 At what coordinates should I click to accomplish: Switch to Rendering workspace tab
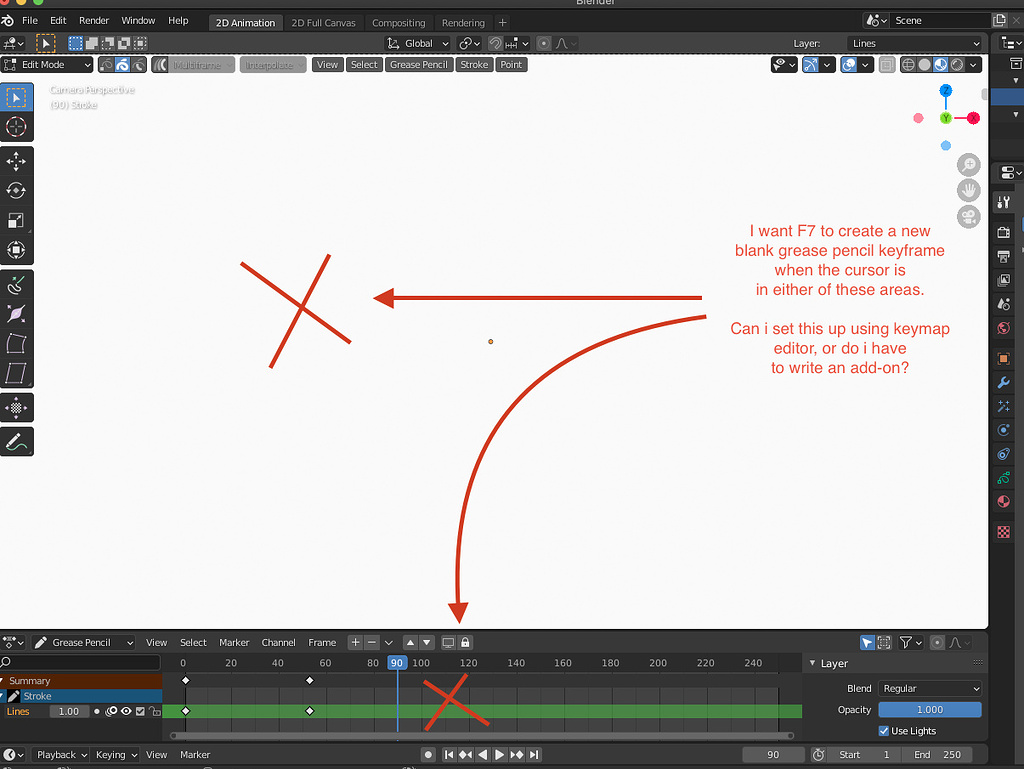coord(463,22)
